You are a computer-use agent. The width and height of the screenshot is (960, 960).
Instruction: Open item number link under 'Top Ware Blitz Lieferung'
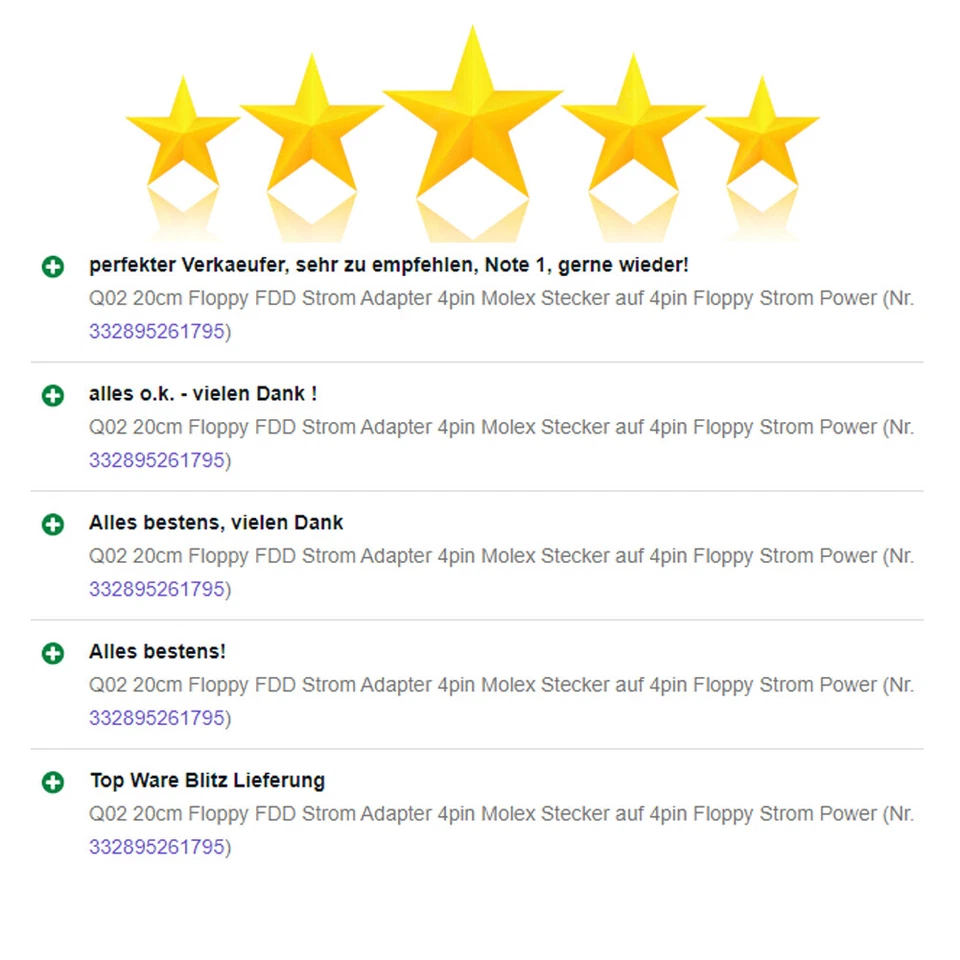(157, 847)
